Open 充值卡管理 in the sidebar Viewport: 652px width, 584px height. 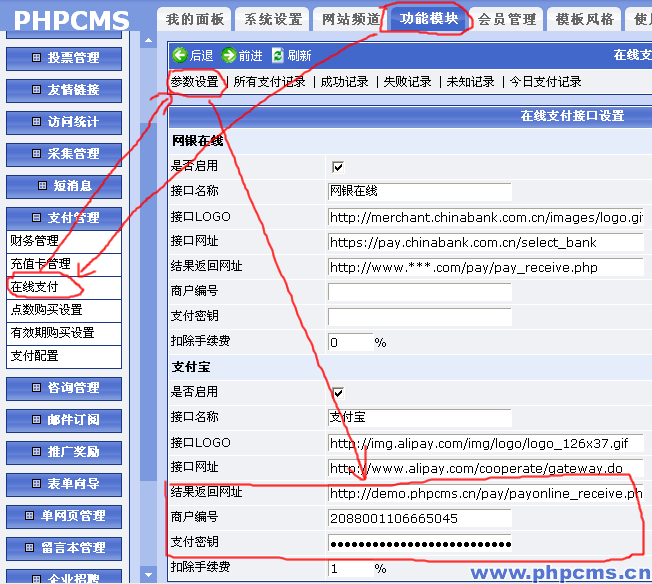pos(64,264)
